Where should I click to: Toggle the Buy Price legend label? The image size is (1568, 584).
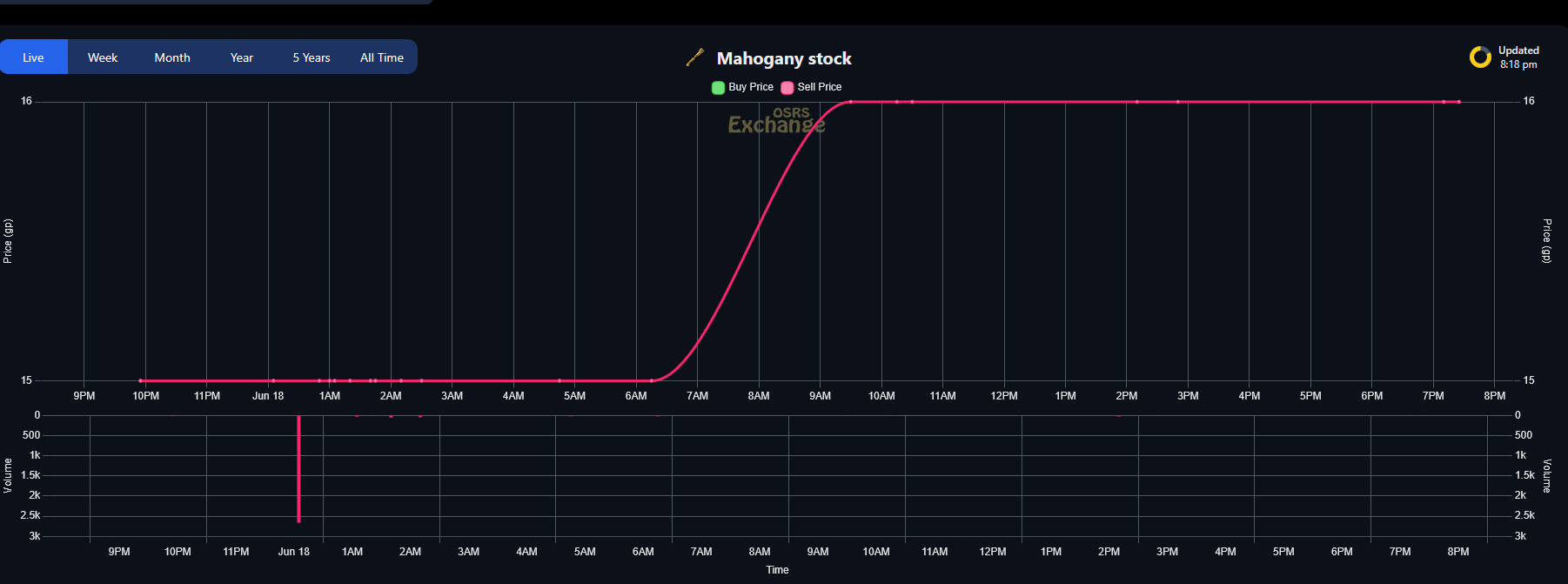tap(751, 87)
